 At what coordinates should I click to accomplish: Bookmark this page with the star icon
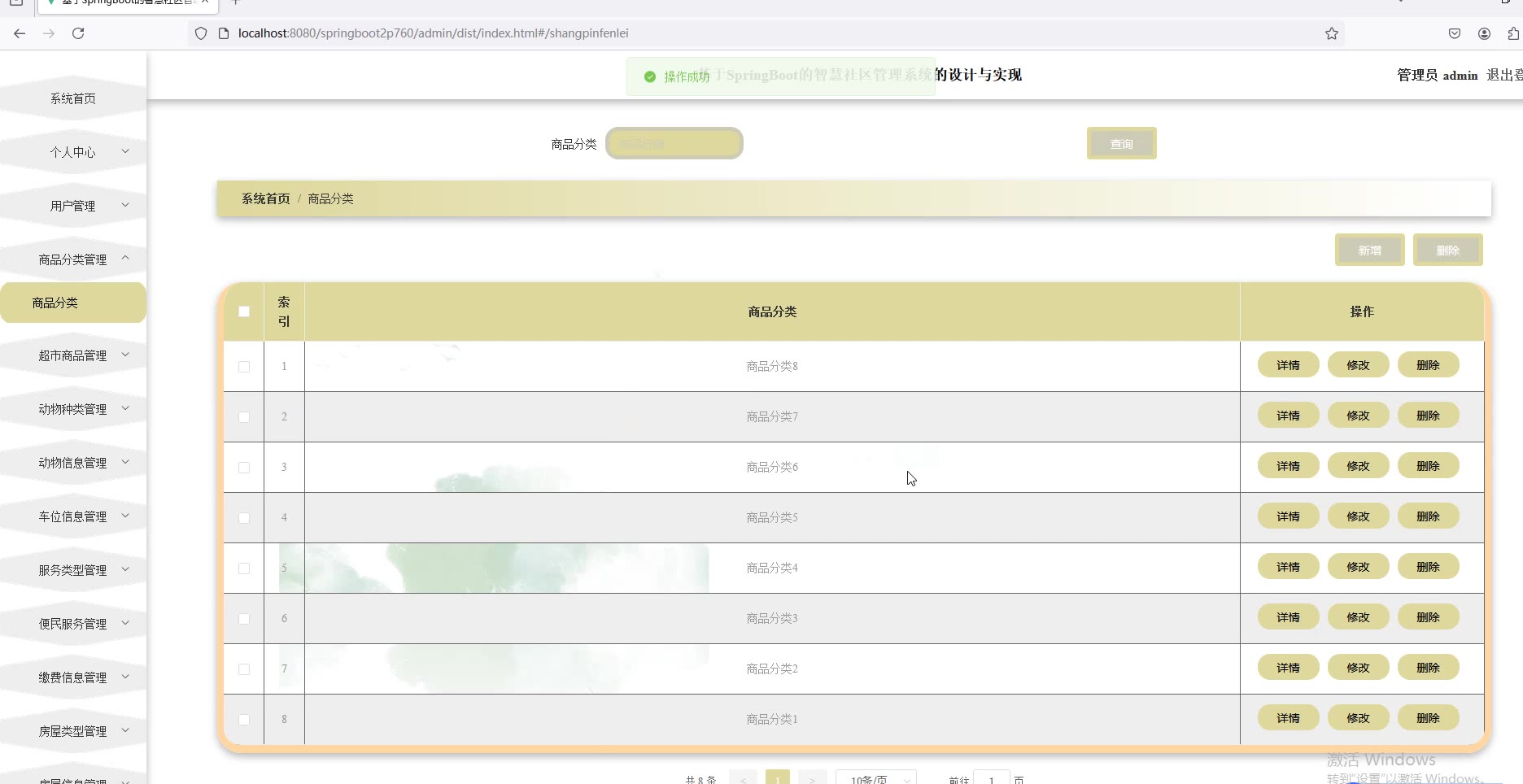[1332, 33]
